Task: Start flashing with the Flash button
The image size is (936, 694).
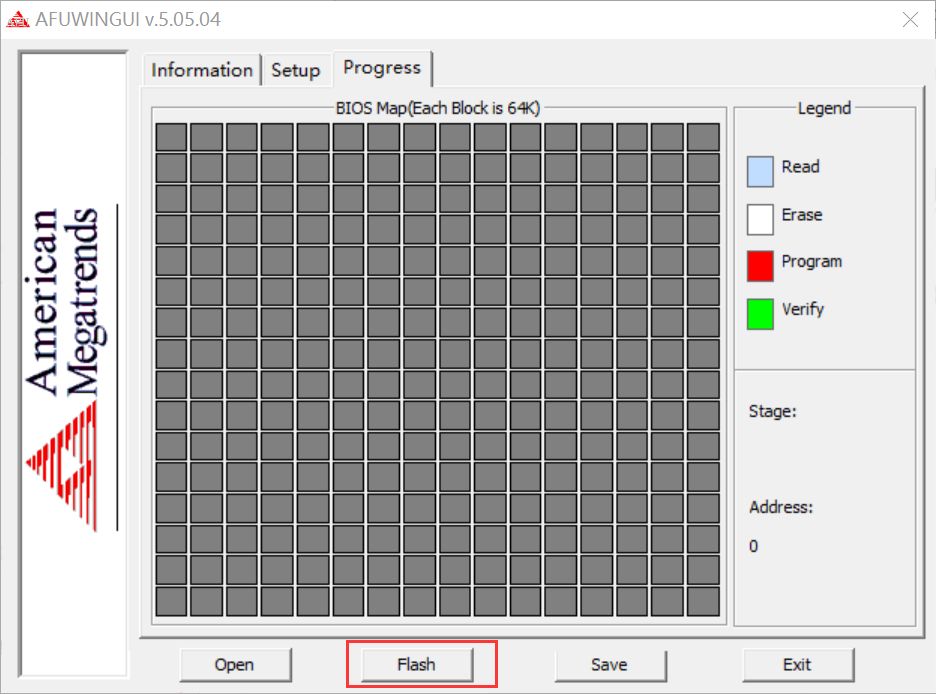Action: pyautogui.click(x=417, y=664)
